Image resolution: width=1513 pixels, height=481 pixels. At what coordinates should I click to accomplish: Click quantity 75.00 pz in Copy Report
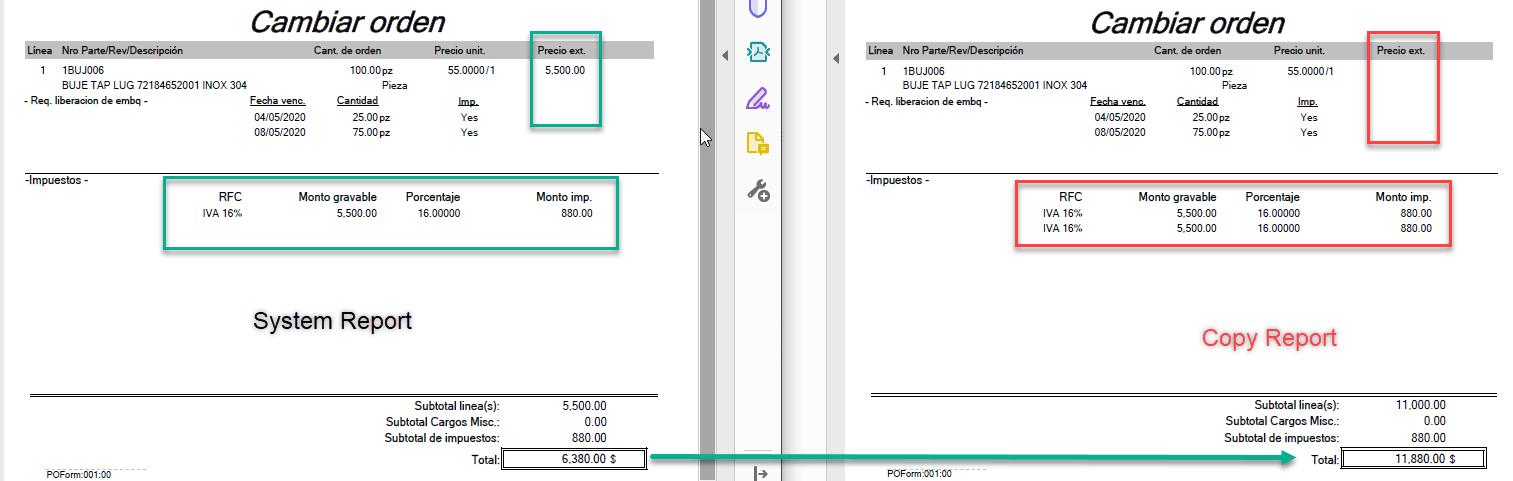coord(1209,132)
